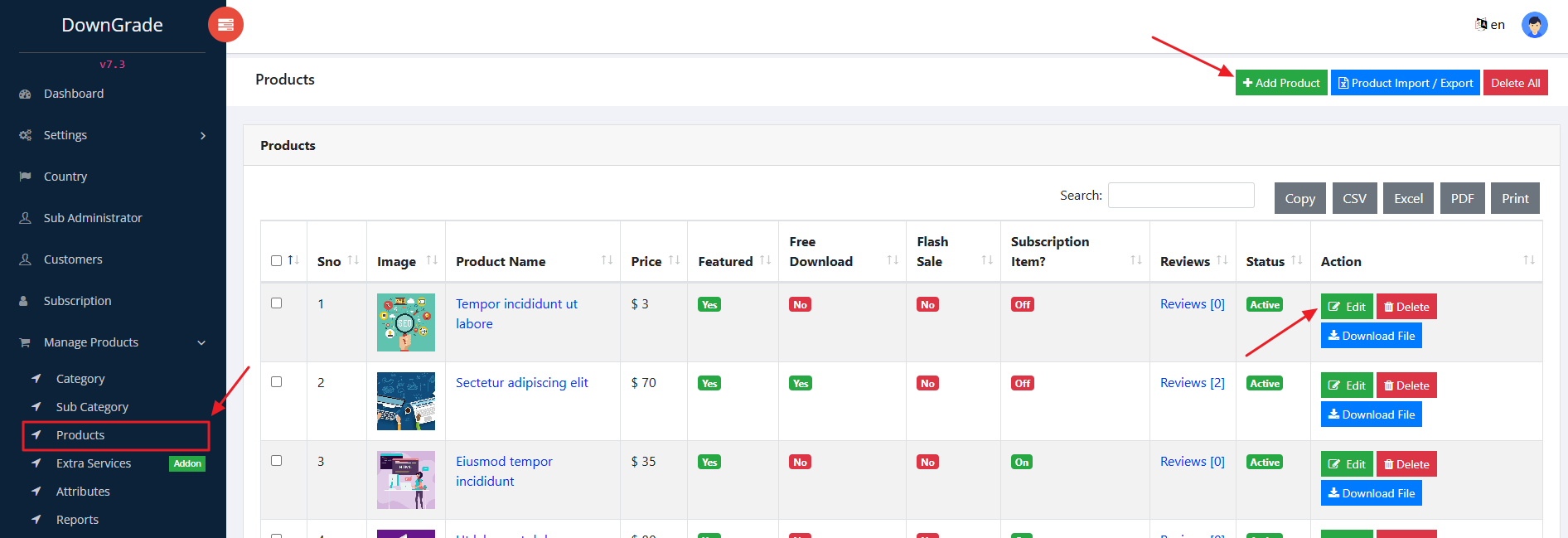The height and width of the screenshot is (538, 1568).
Task: Open the Tempor incididunt product thumbnail
Action: click(406, 322)
